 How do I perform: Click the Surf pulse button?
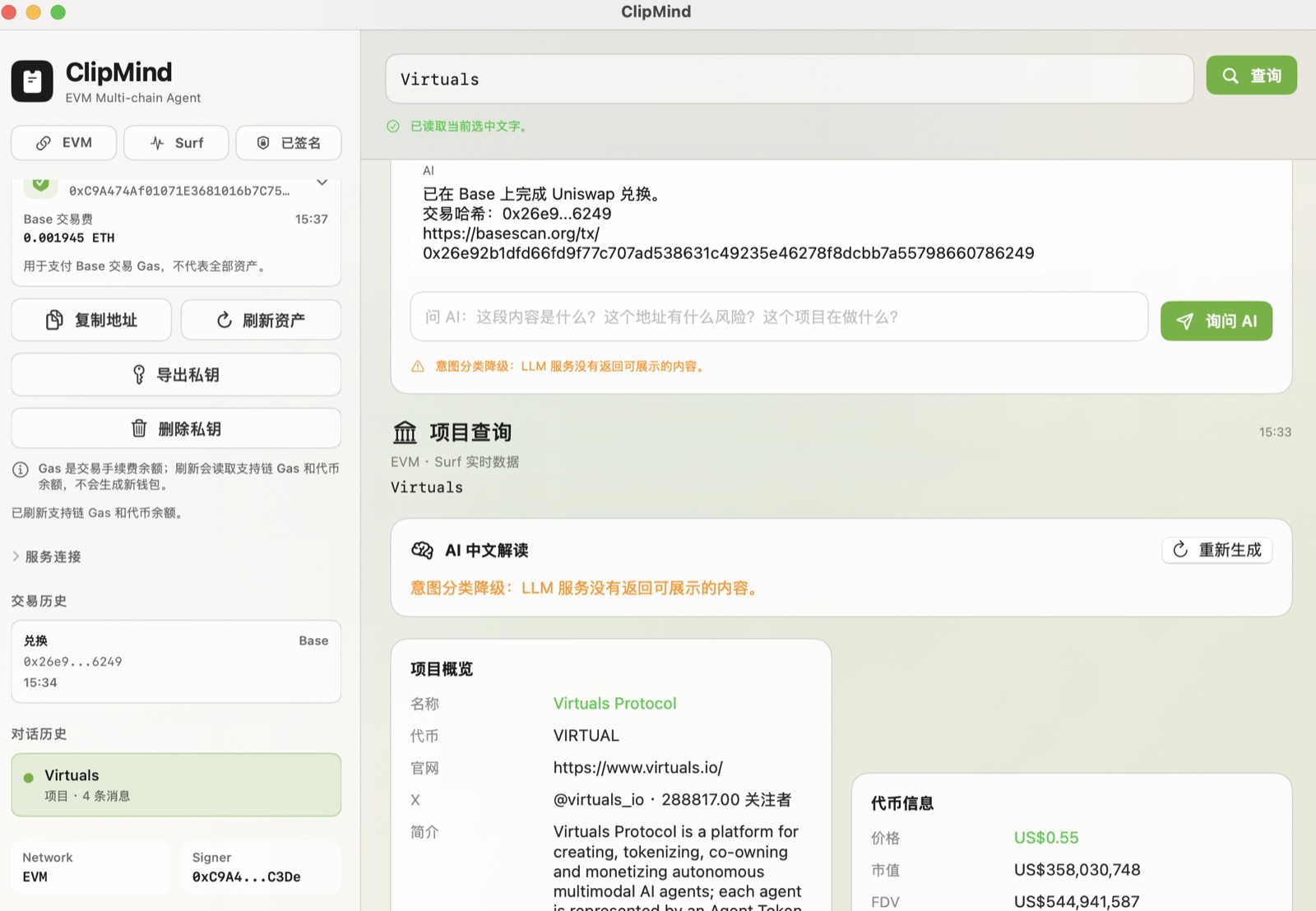pos(176,143)
